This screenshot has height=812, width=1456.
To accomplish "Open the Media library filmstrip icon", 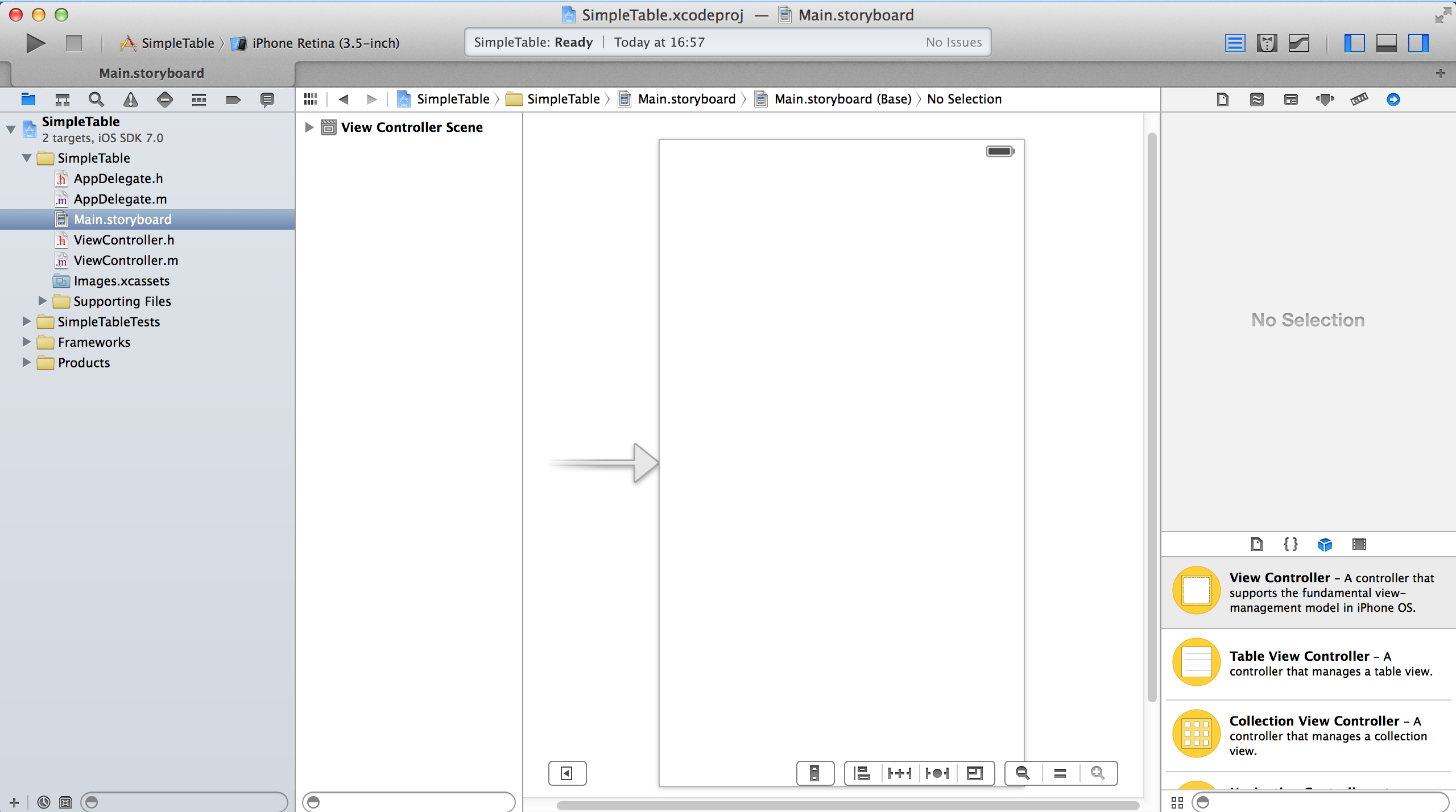I will click(1359, 544).
